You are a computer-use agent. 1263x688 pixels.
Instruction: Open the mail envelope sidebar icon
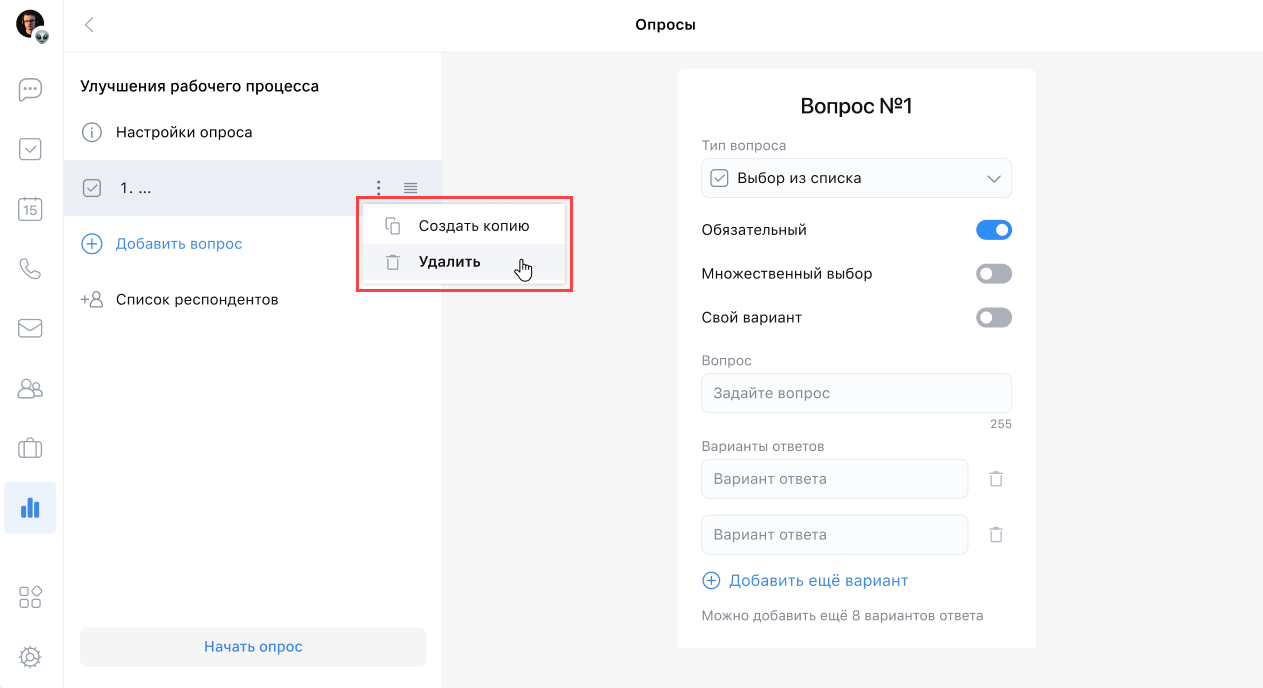click(x=30, y=328)
